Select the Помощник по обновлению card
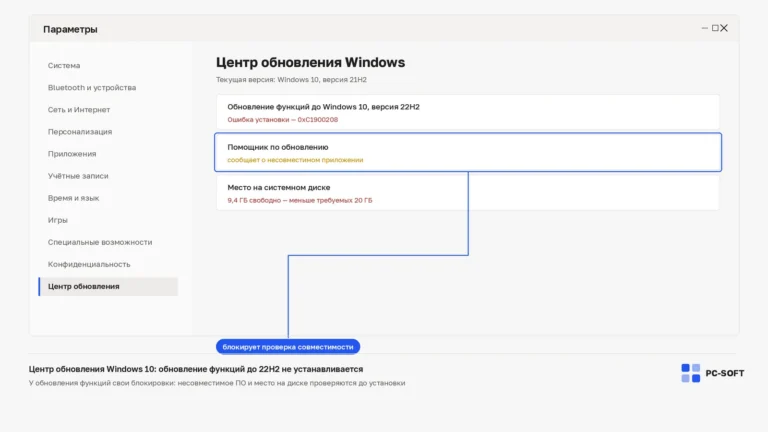 468,152
